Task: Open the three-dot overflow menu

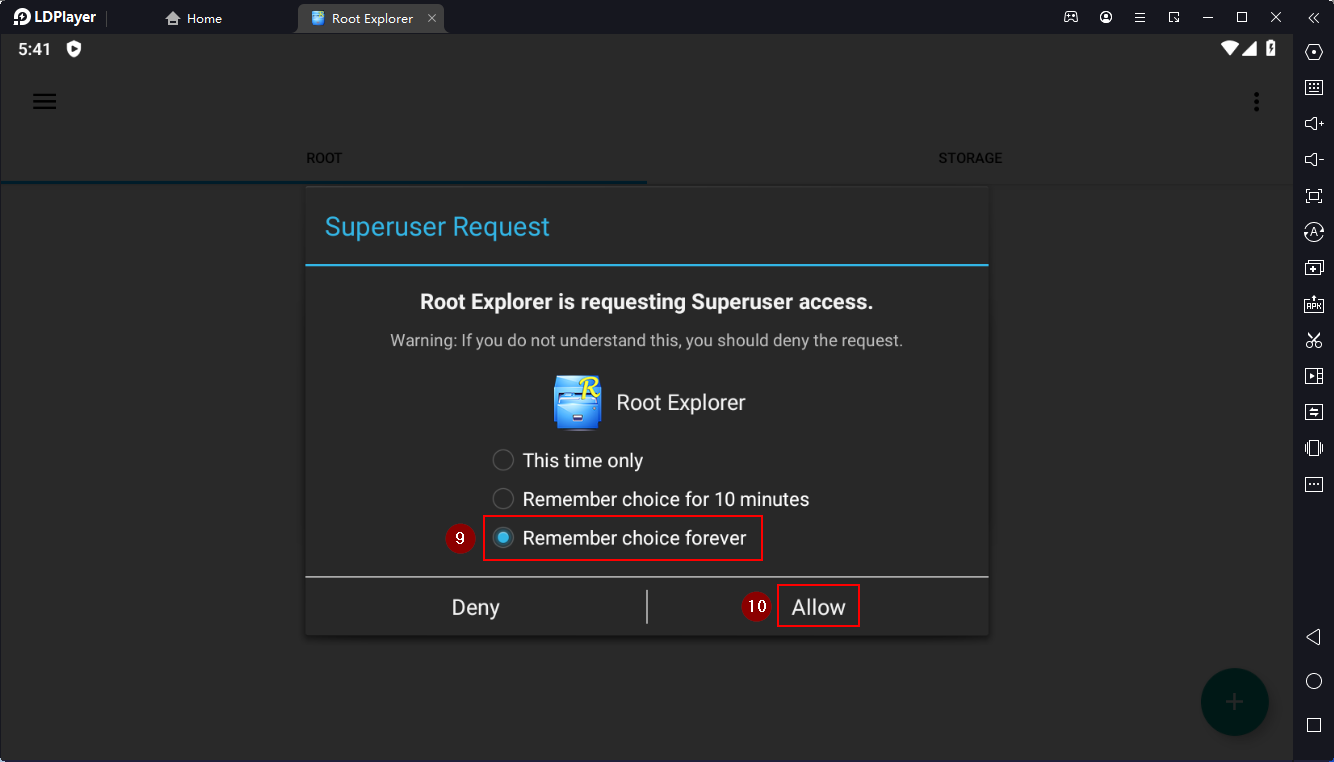Action: [x=1256, y=102]
